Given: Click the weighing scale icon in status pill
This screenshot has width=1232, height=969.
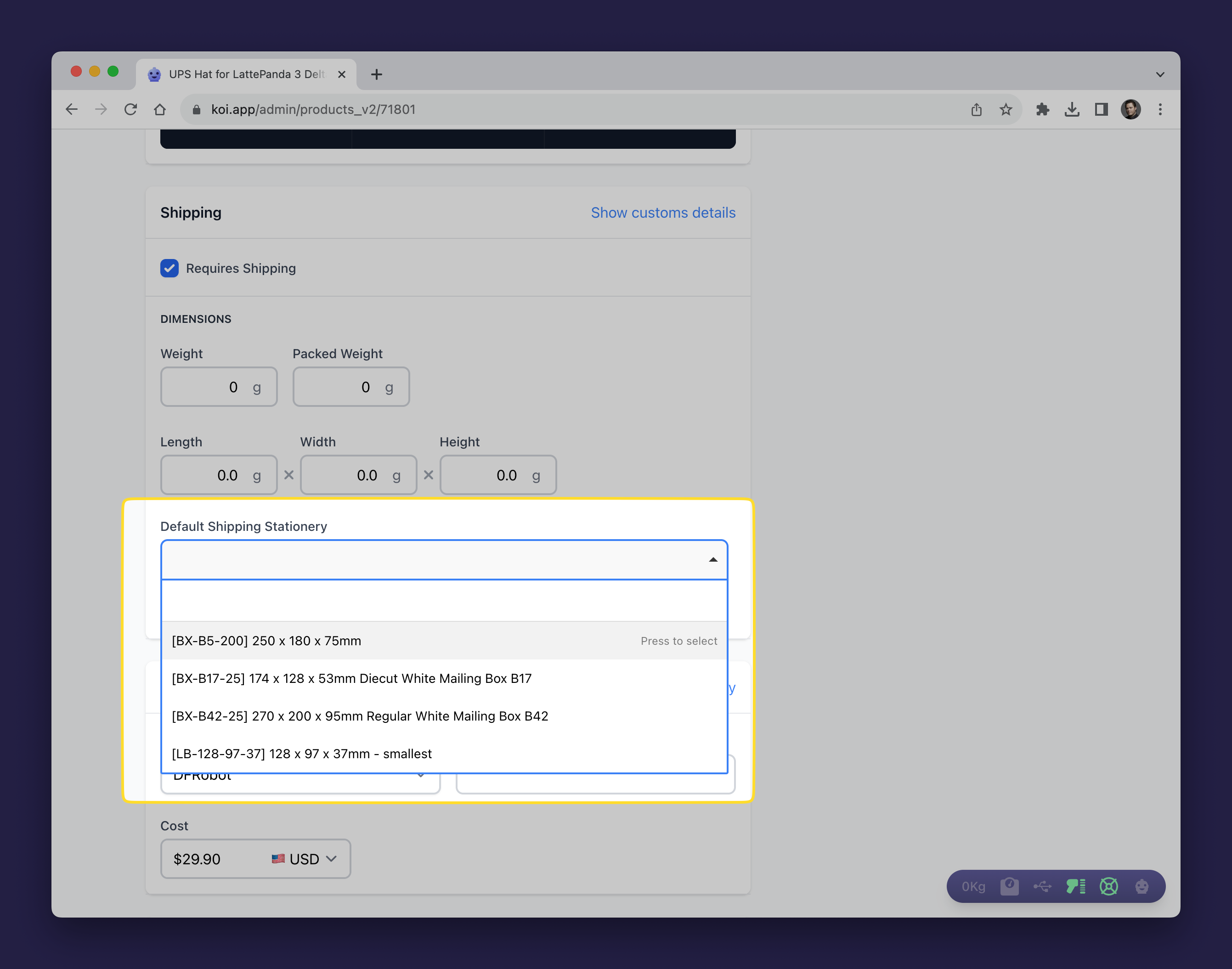Looking at the screenshot, I should [x=1009, y=886].
